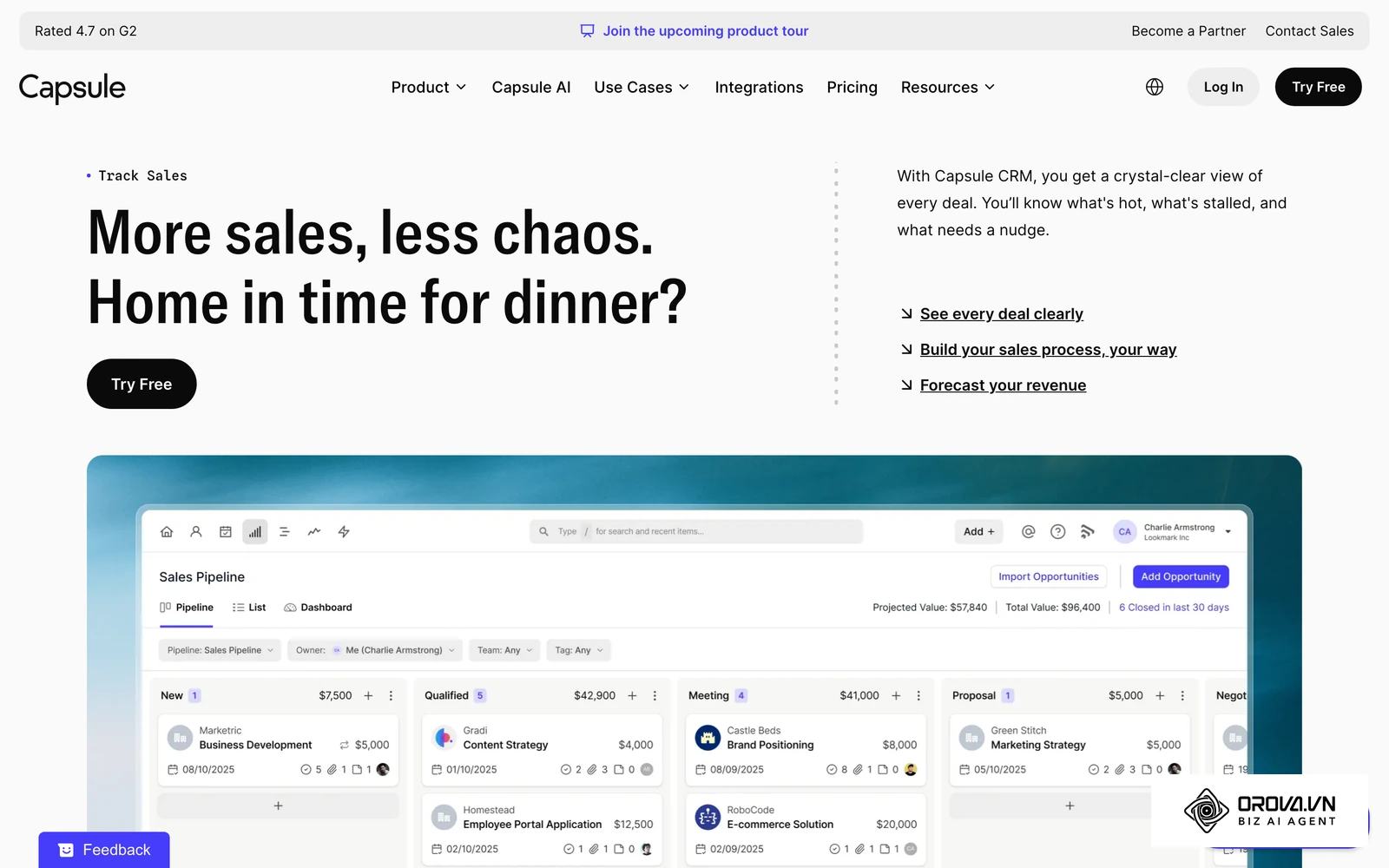Viewport: 1389px width, 868px height.
Task: Open the projects list icon in the toolbar
Action: tap(284, 532)
